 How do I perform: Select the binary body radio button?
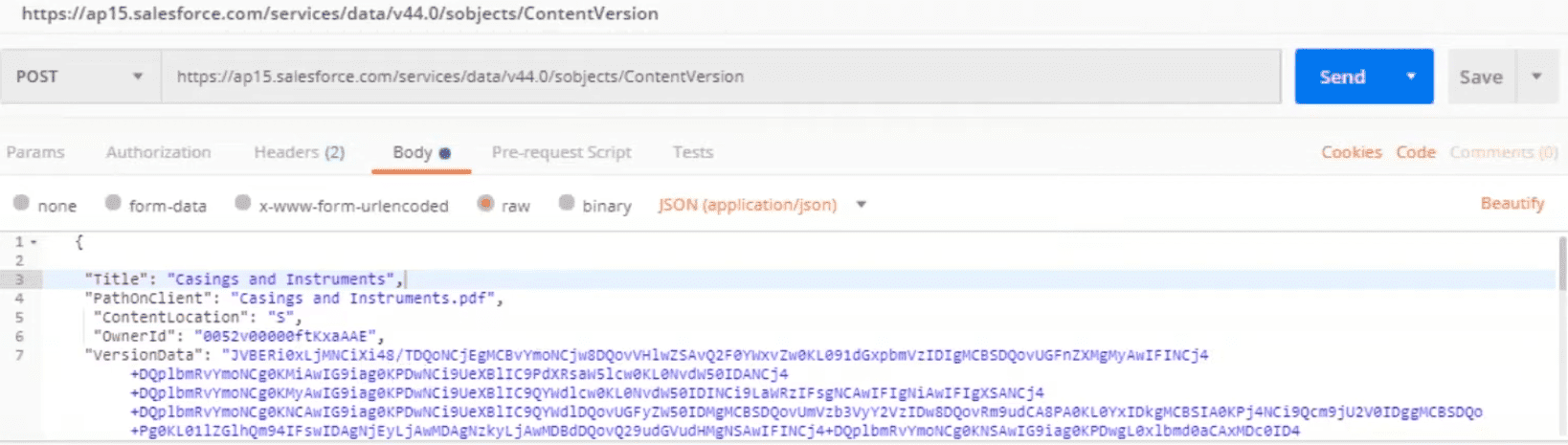(567, 203)
